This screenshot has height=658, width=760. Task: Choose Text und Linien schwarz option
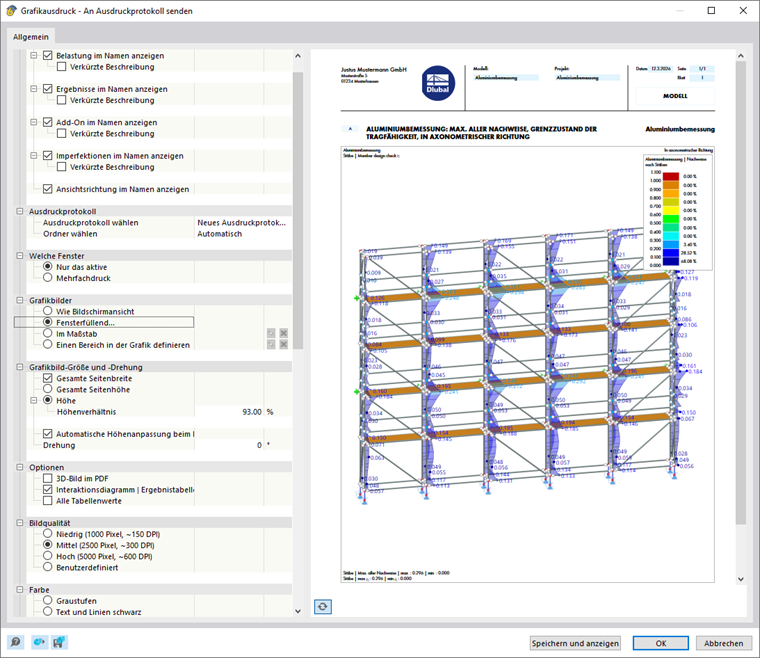pos(48,611)
